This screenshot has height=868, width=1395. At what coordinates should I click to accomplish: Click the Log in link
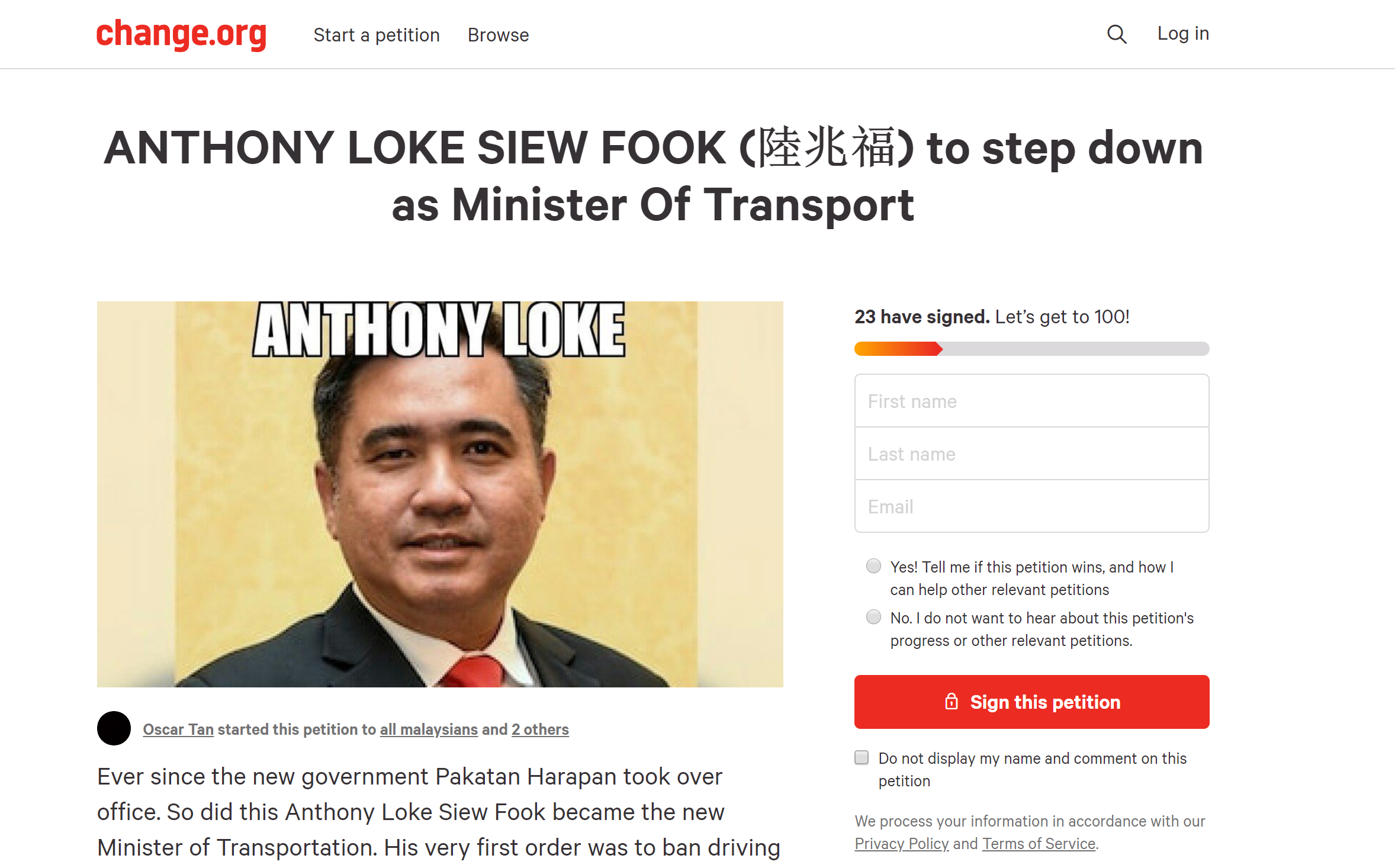coord(1183,34)
